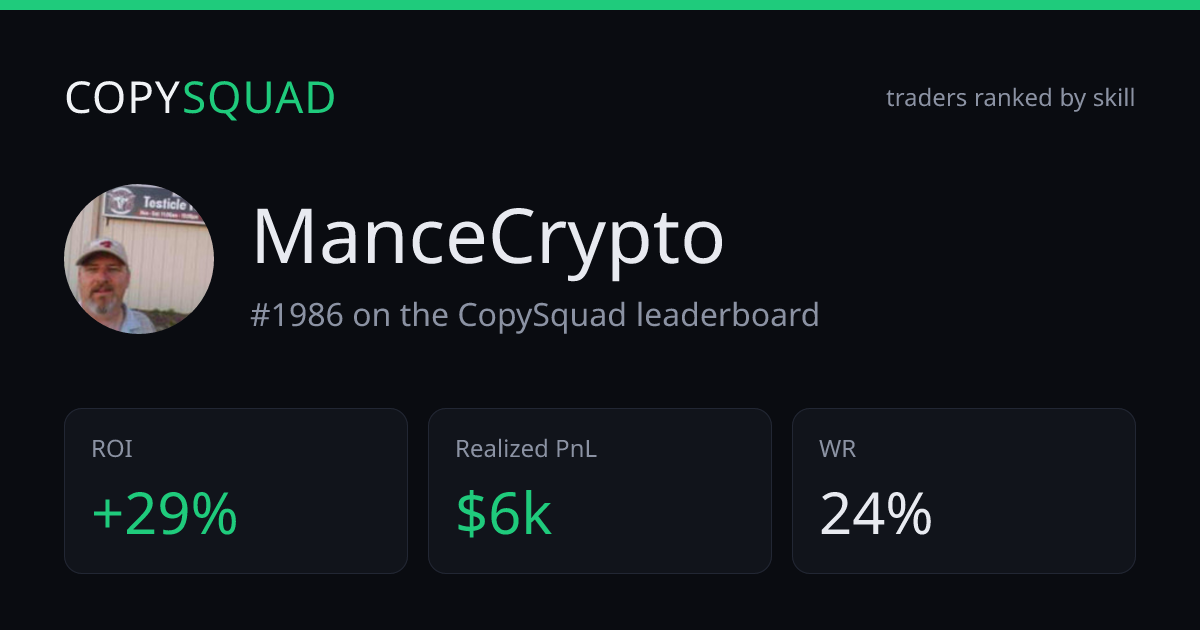Click the WR label
Screen dimensions: 1200x630
coord(837,449)
